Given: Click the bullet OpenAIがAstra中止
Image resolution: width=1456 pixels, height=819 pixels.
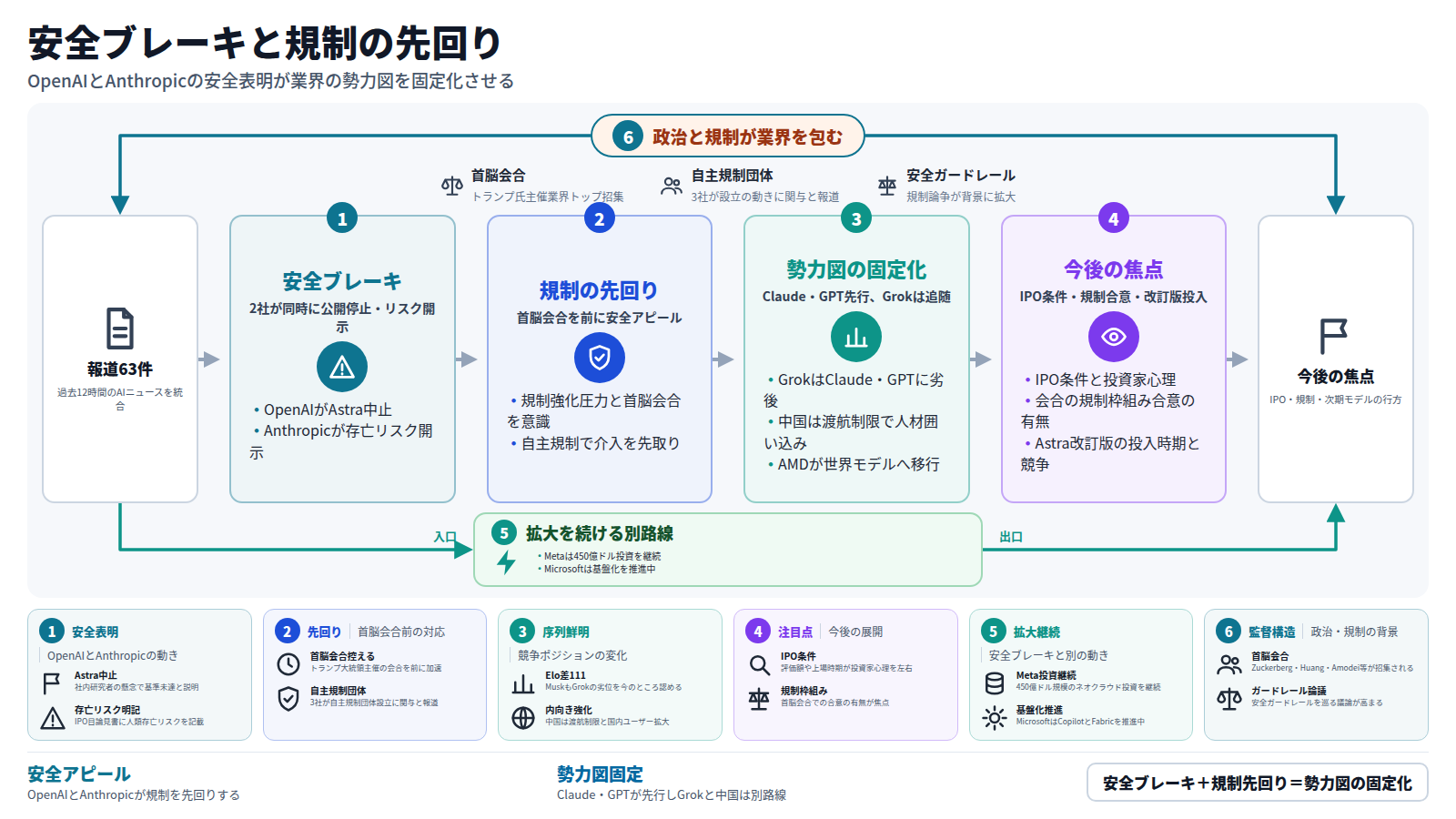Looking at the screenshot, I should [x=322, y=410].
